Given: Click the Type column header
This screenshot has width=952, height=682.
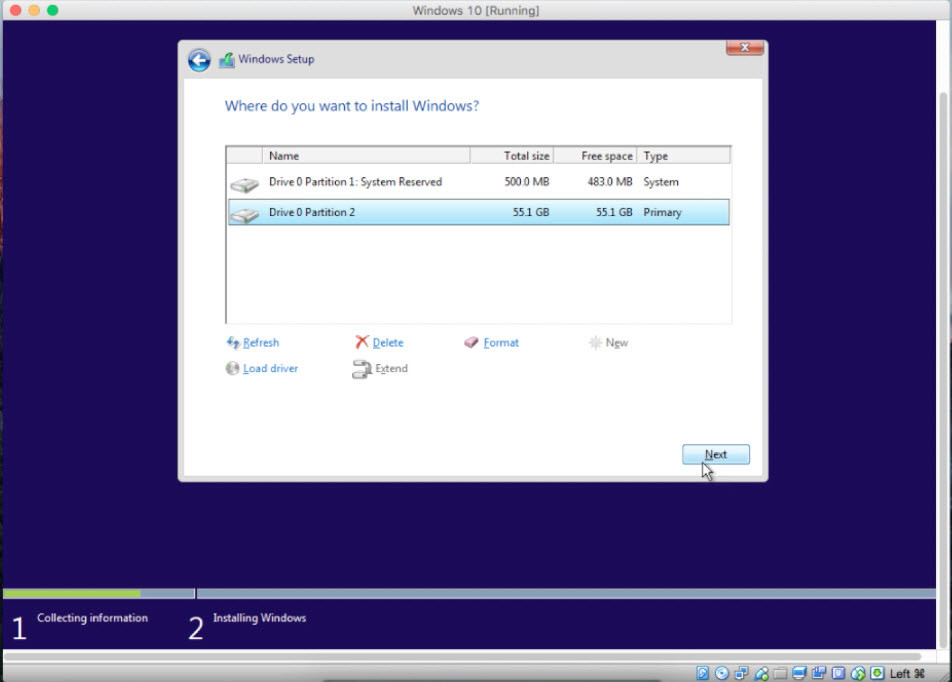Looking at the screenshot, I should pos(684,155).
